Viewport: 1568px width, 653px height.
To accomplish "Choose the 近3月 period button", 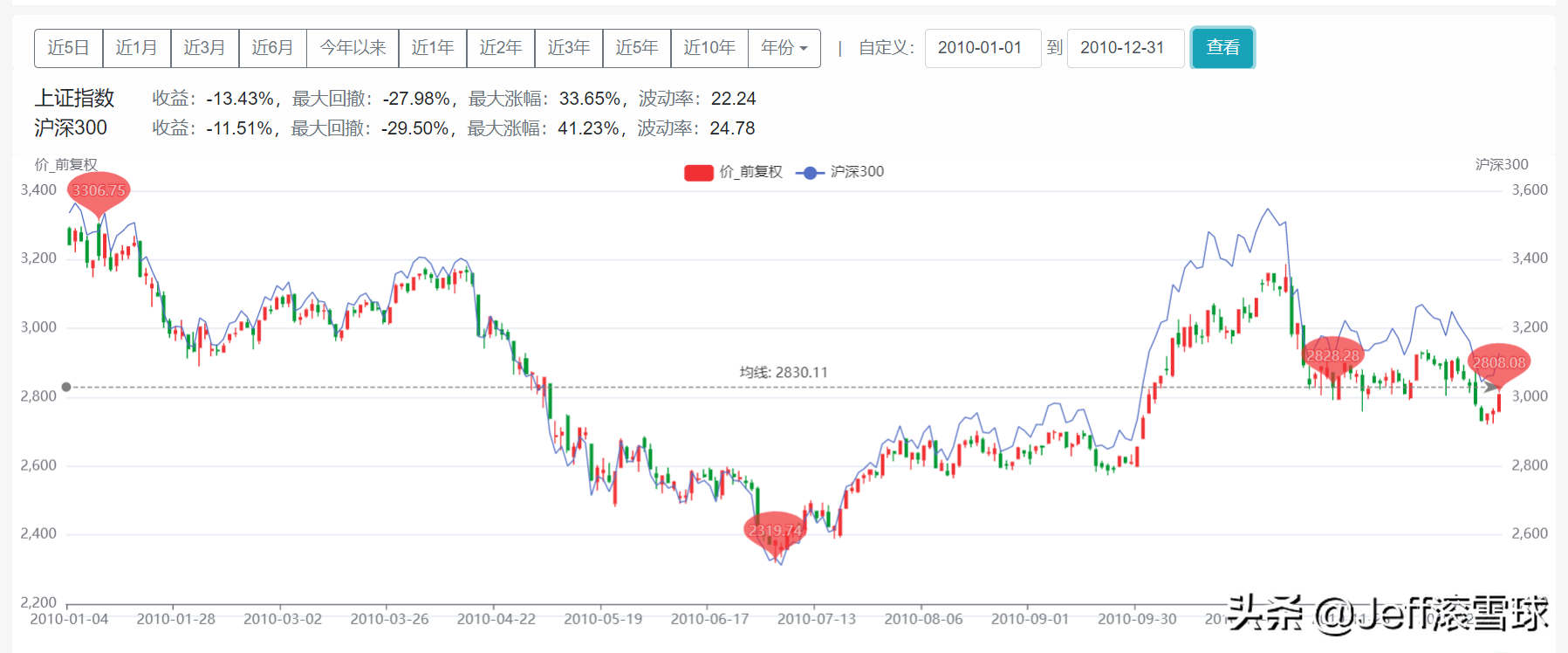I will 204,48.
